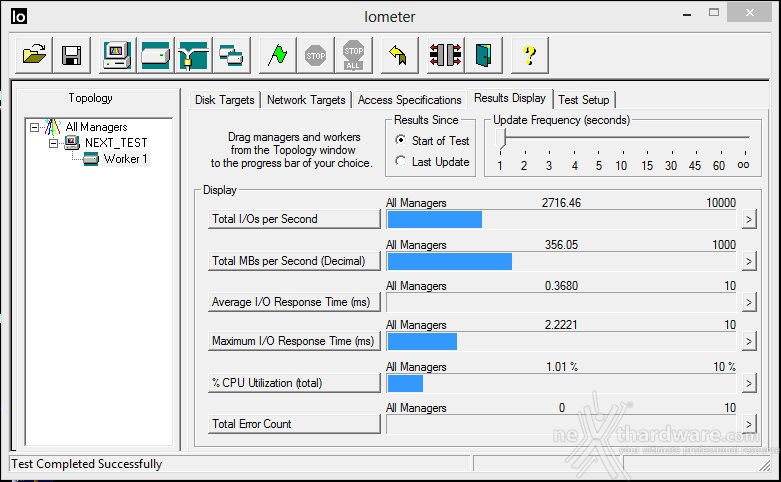Click the 2.2221 maximum response value
The image size is (781, 482).
coord(561,325)
